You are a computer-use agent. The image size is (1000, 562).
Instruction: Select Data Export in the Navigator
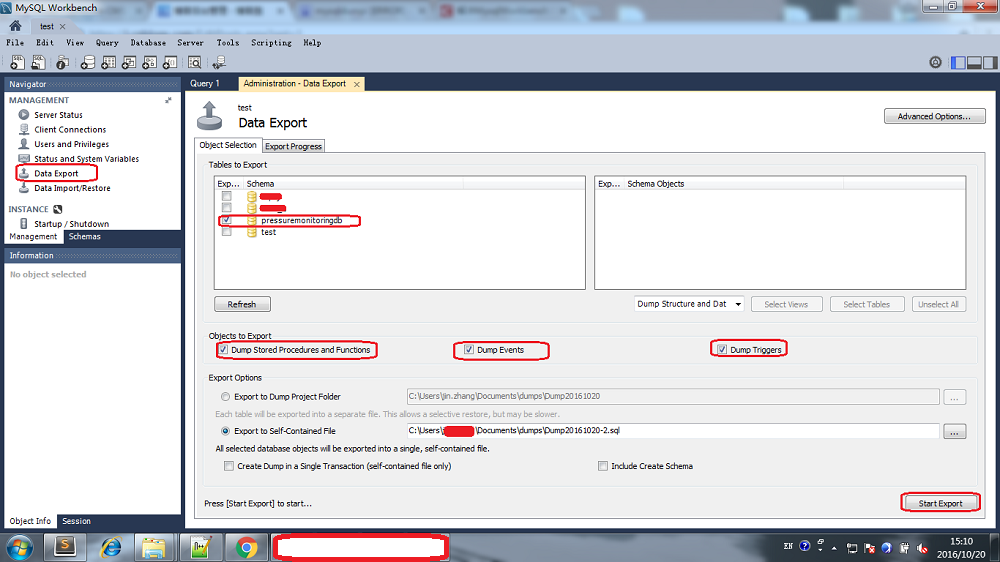[56, 174]
